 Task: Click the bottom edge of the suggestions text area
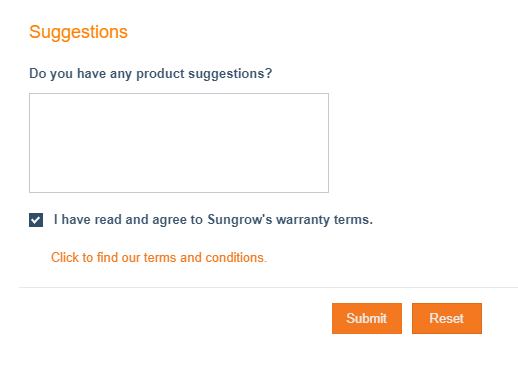[179, 192]
